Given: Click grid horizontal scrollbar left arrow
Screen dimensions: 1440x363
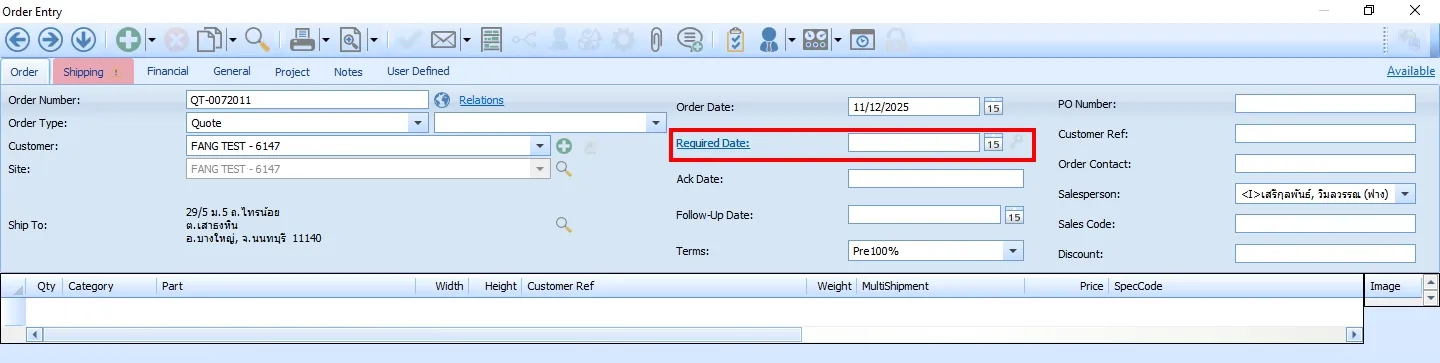Looking at the screenshot, I should [34, 334].
